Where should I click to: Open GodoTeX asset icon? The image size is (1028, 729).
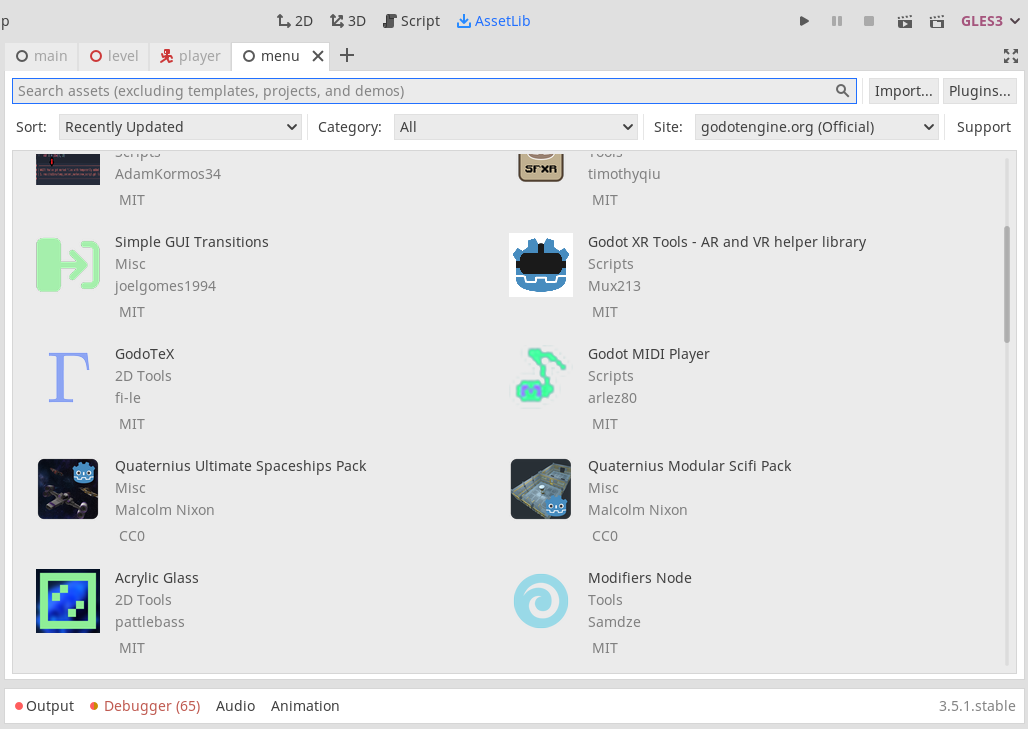[x=68, y=377]
